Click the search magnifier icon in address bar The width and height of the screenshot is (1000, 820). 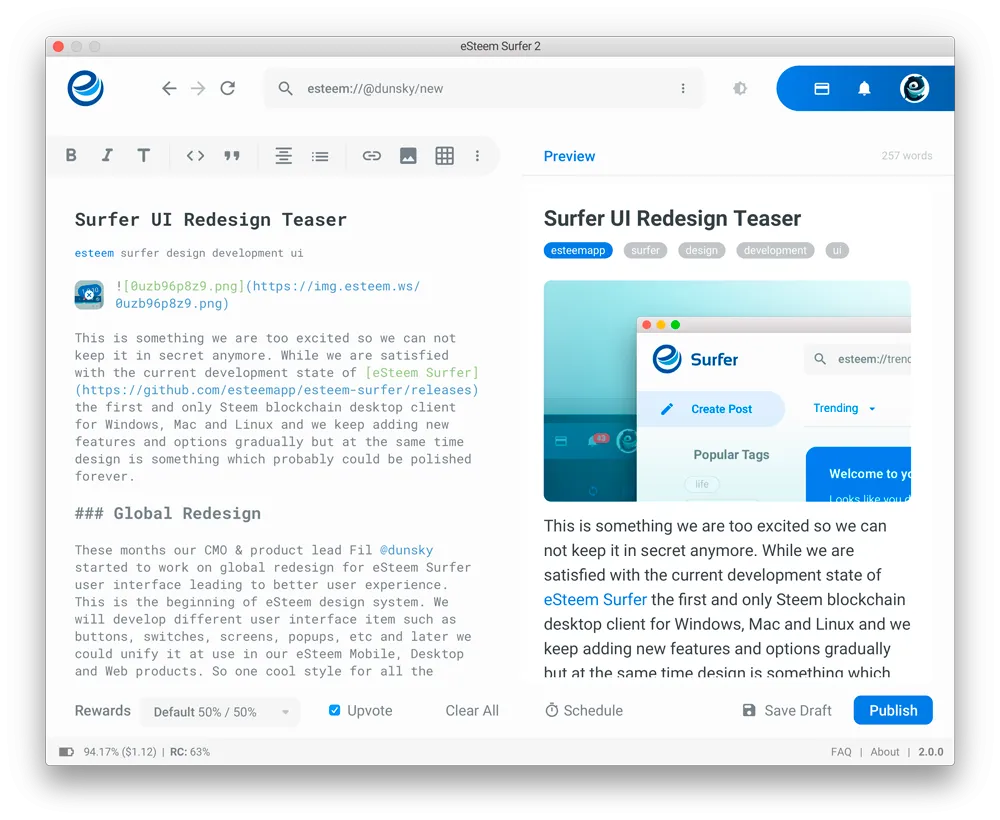(285, 89)
